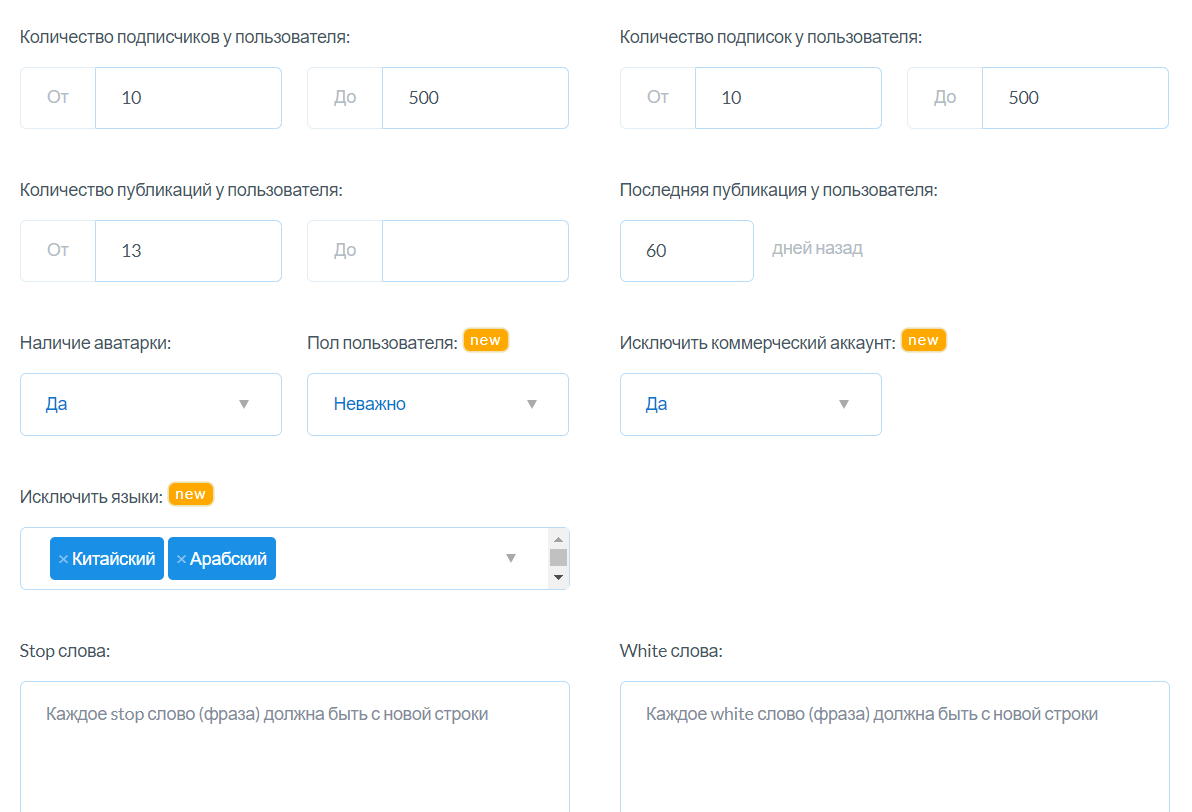
Task: Remove the Арабский language tag
Action: pyautogui.click(x=181, y=559)
